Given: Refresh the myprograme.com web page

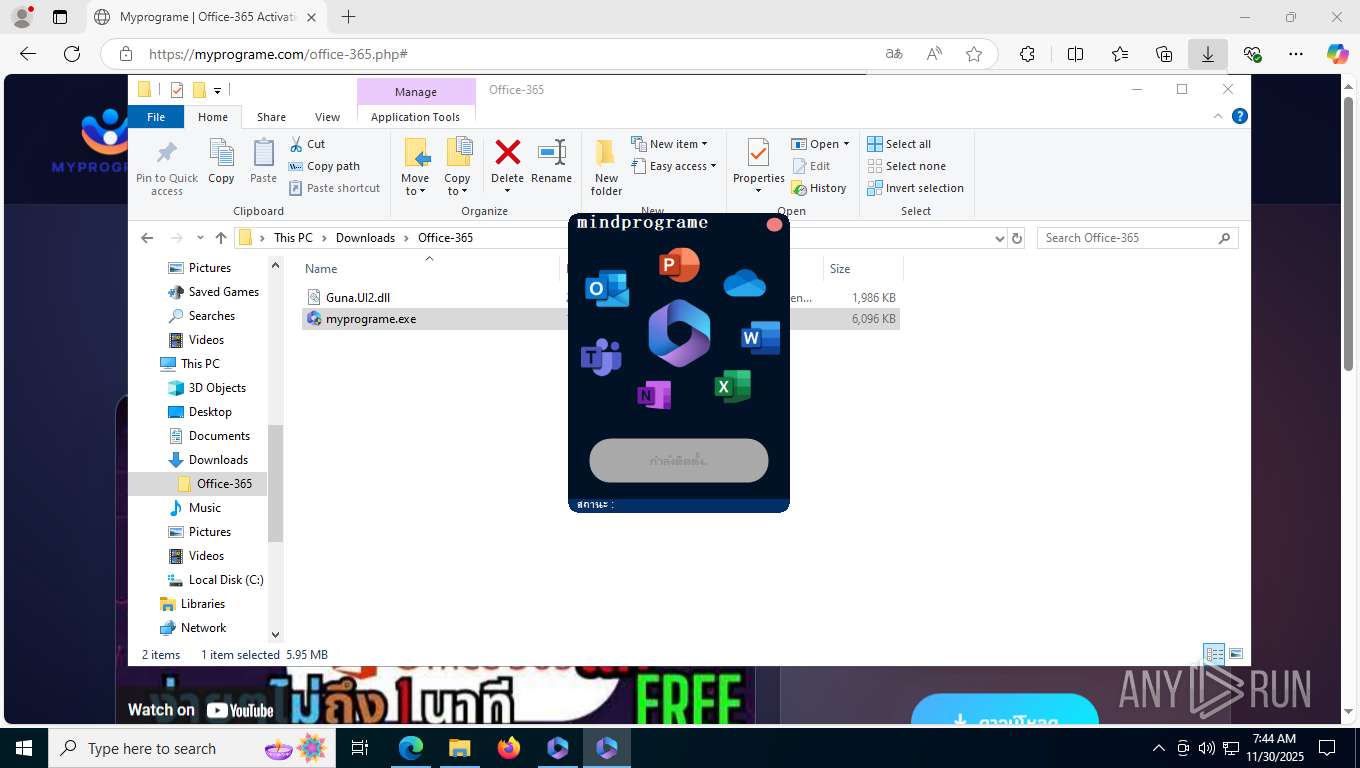Looking at the screenshot, I should (x=72, y=54).
